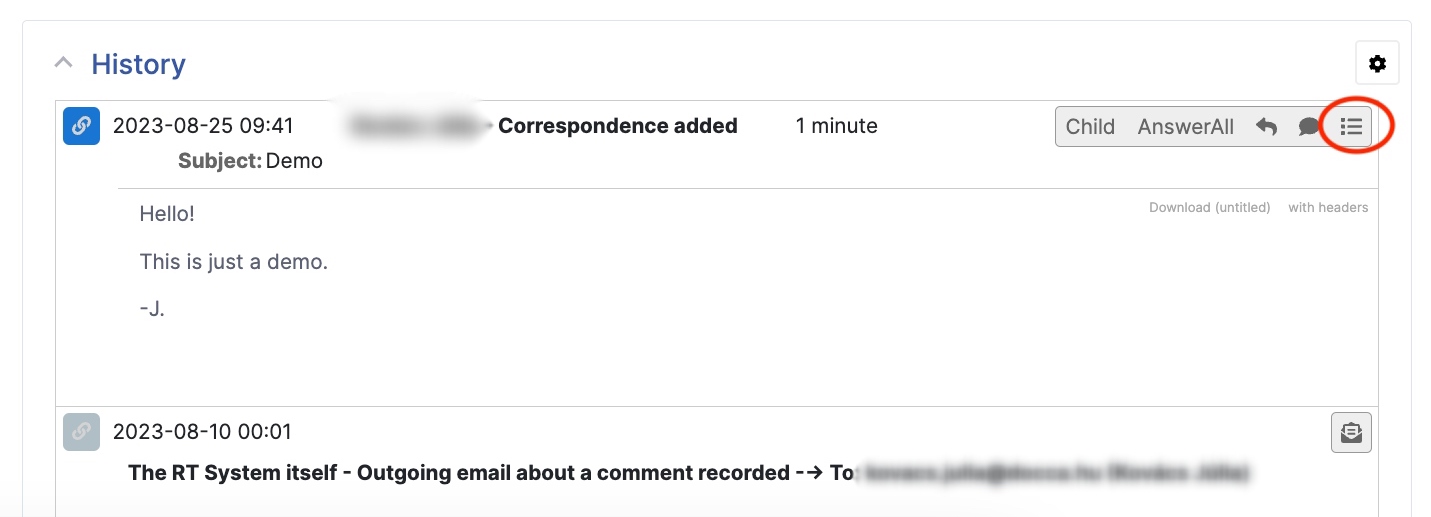Click the Child button
The height and width of the screenshot is (517, 1431).
click(1090, 127)
